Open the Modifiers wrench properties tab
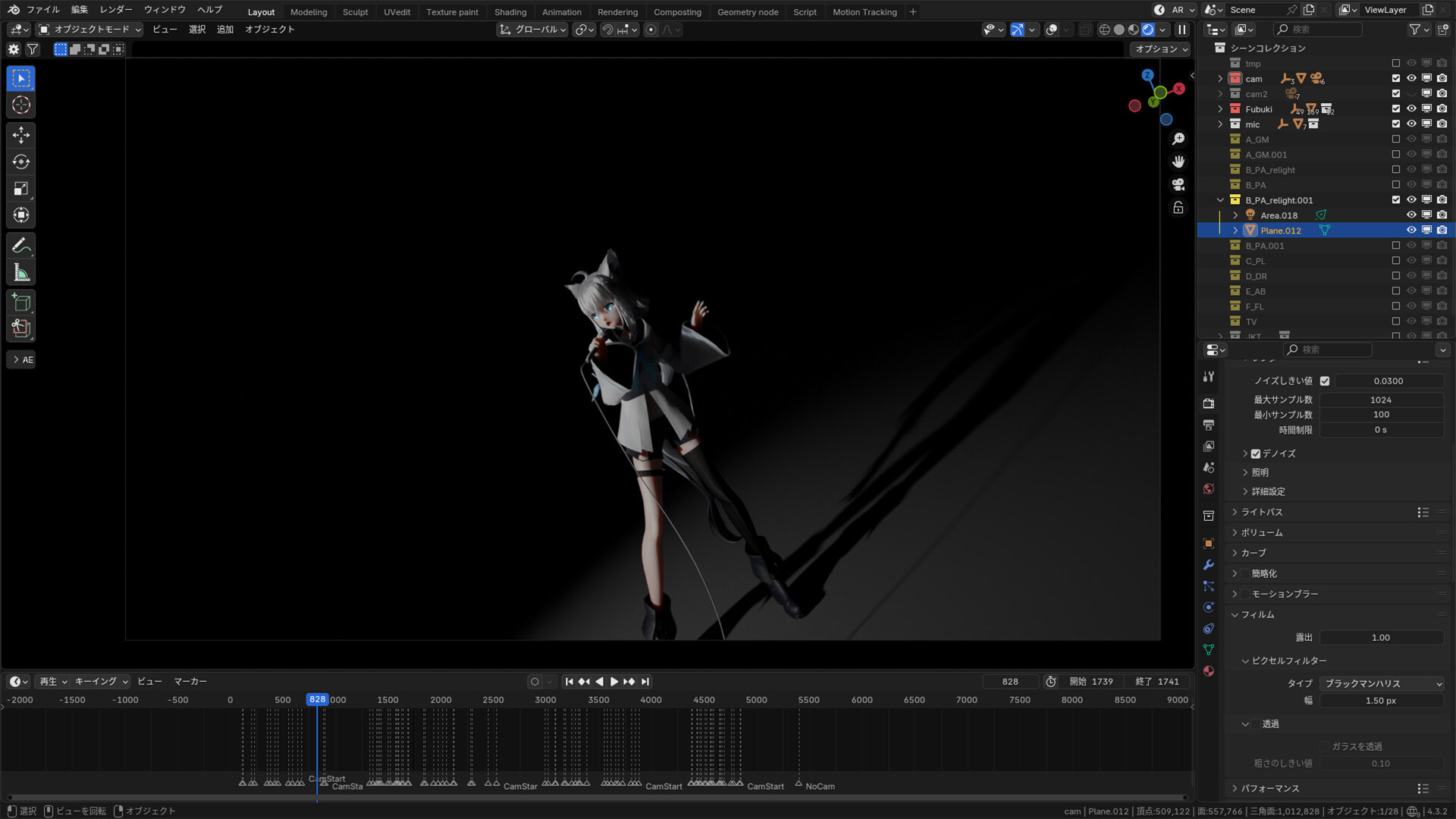This screenshot has width=1456, height=819. (x=1209, y=565)
